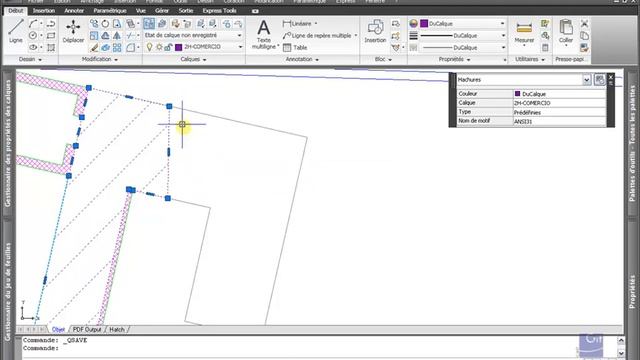Click the Insertion block tool
Screen dimensions: 640x360
click(375, 32)
